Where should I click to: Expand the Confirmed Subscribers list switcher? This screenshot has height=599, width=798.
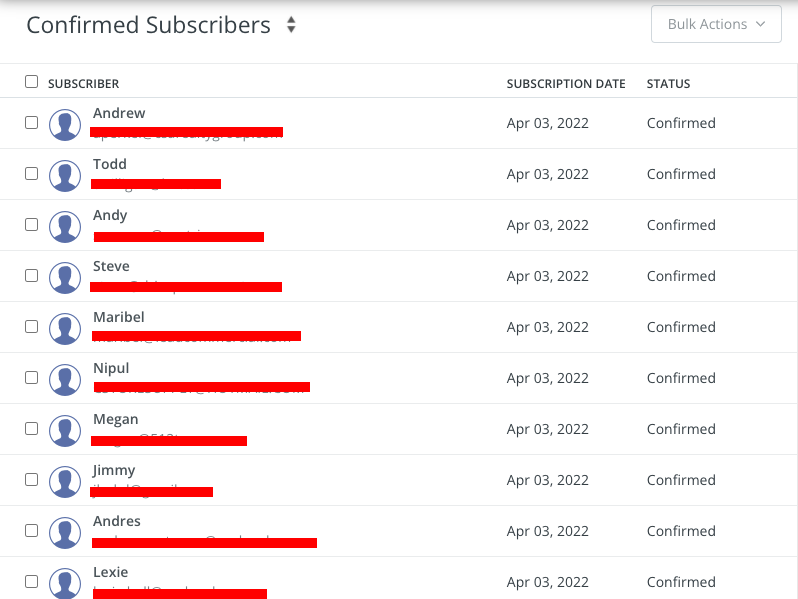291,25
